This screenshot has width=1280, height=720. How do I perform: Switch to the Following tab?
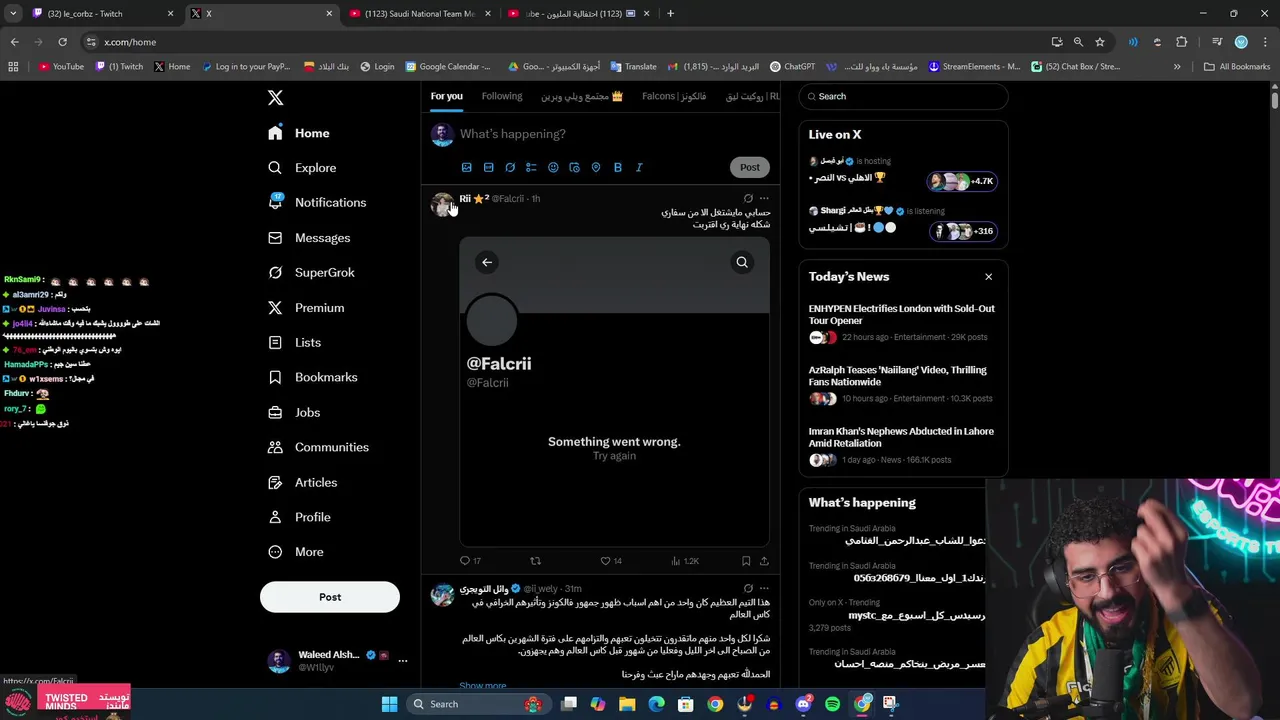tap(502, 96)
